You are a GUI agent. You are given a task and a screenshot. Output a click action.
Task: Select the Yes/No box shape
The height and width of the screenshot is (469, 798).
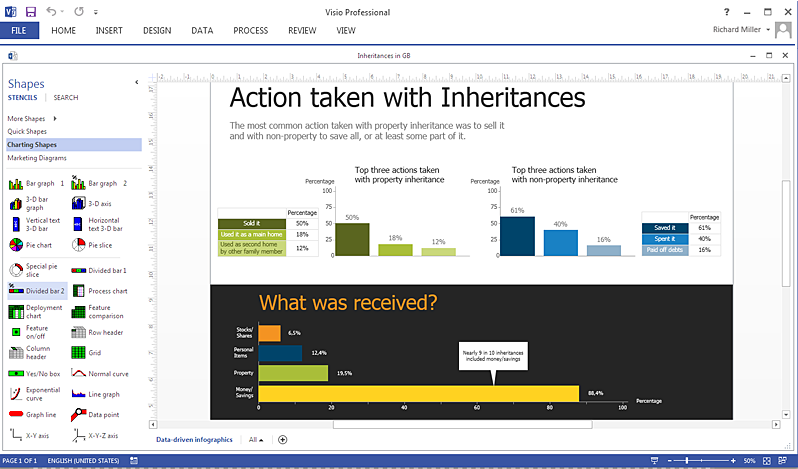[35, 373]
